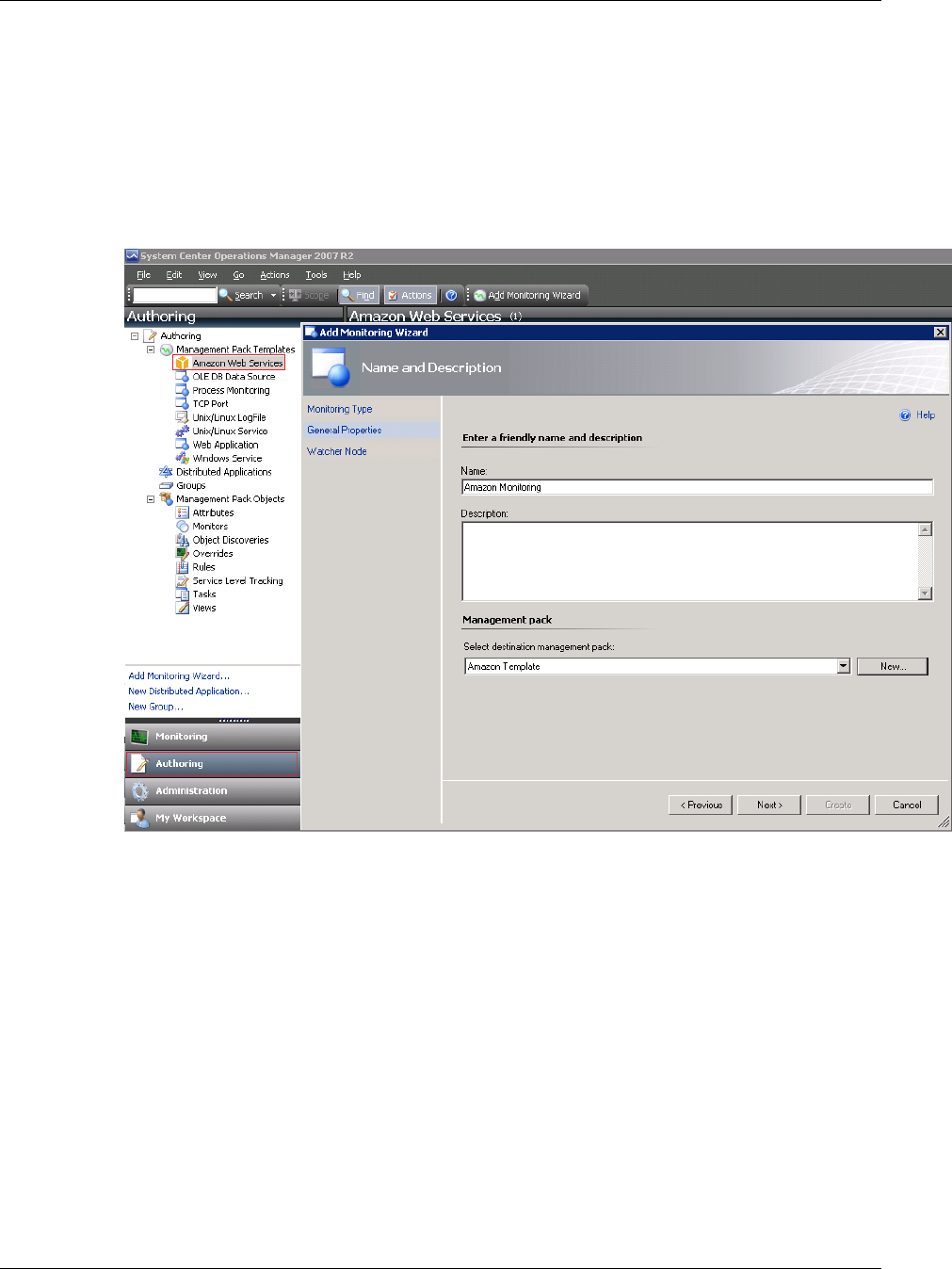This screenshot has height=1269, width=952.
Task: Select the Watcher Node wizard step
Action: [337, 452]
